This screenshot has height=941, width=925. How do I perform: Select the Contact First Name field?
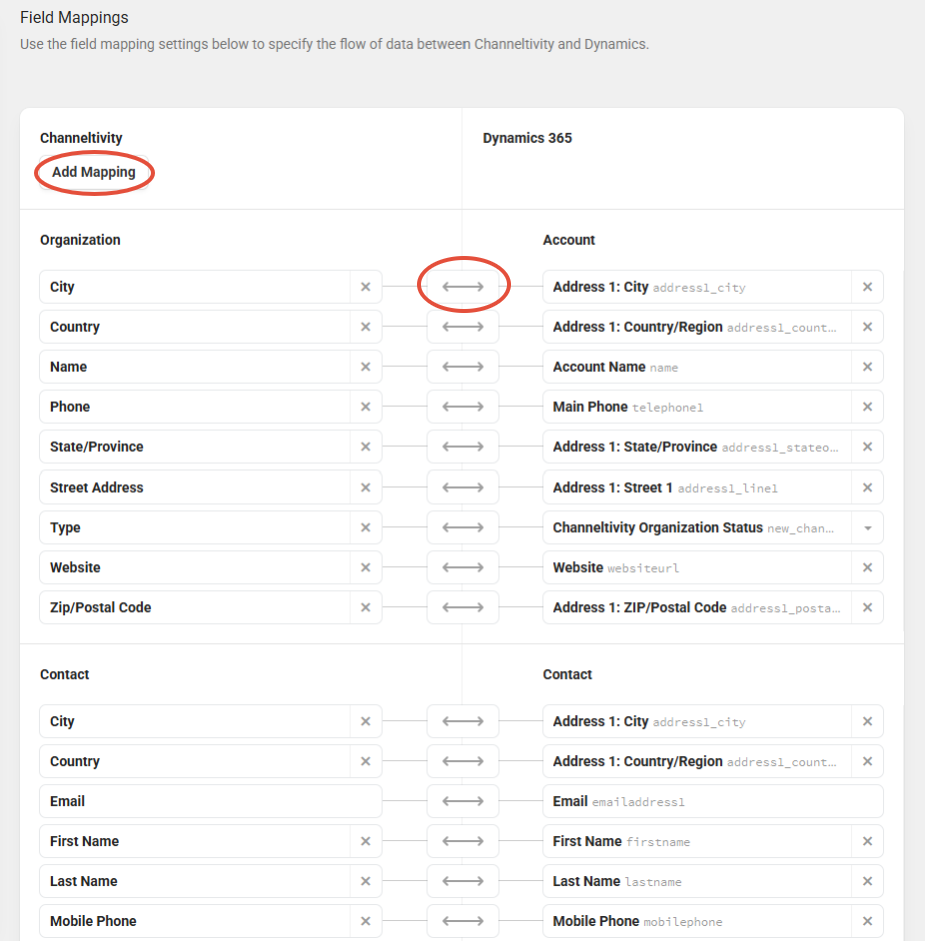point(195,841)
